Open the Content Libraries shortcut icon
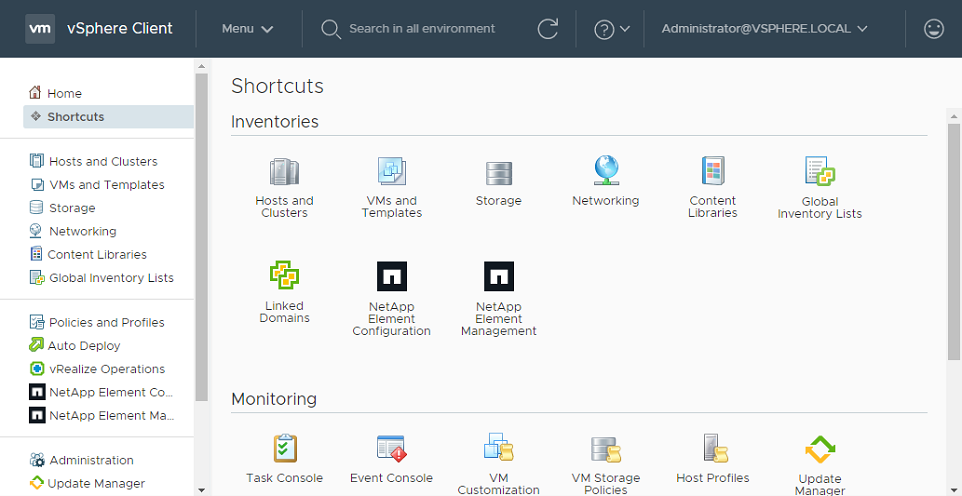This screenshot has height=496, width=962. [x=712, y=172]
